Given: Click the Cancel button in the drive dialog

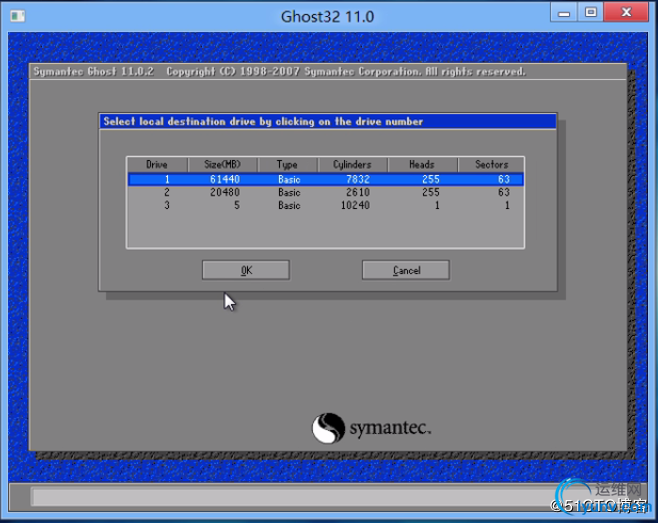Looking at the screenshot, I should click(406, 270).
